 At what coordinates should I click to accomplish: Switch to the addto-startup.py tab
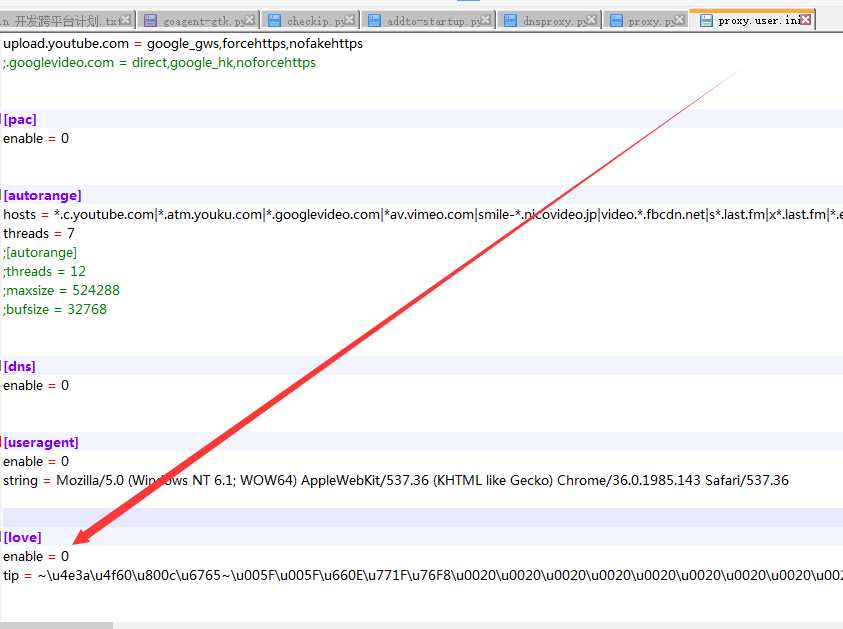point(428,20)
